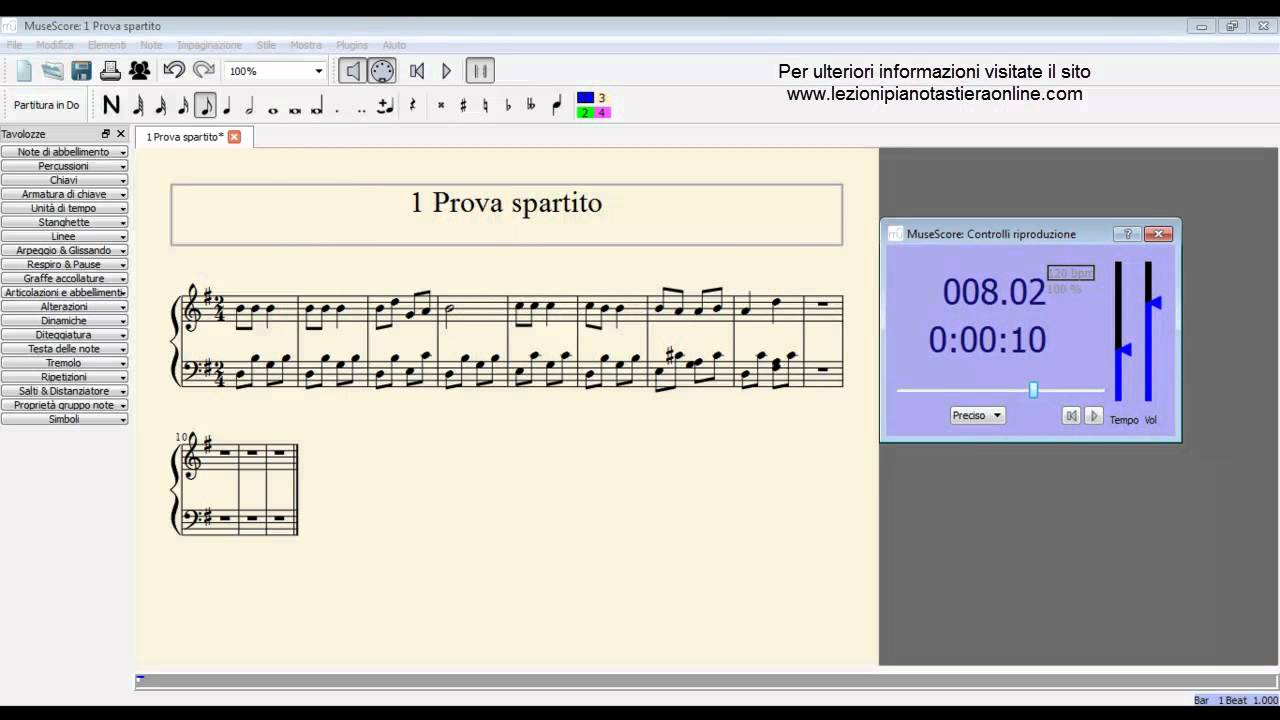Apply a flat accidental
The width and height of the screenshot is (1280, 720).
(x=508, y=105)
